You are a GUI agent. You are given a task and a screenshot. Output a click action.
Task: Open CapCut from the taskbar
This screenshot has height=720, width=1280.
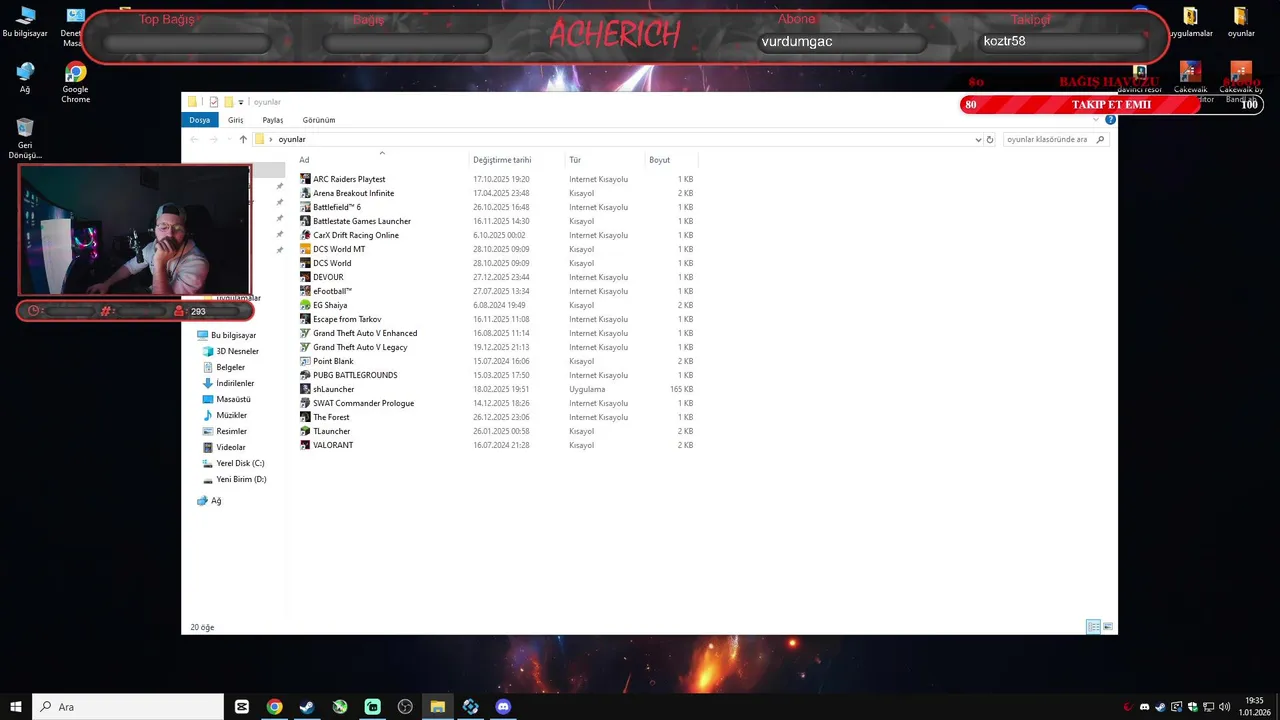click(242, 707)
